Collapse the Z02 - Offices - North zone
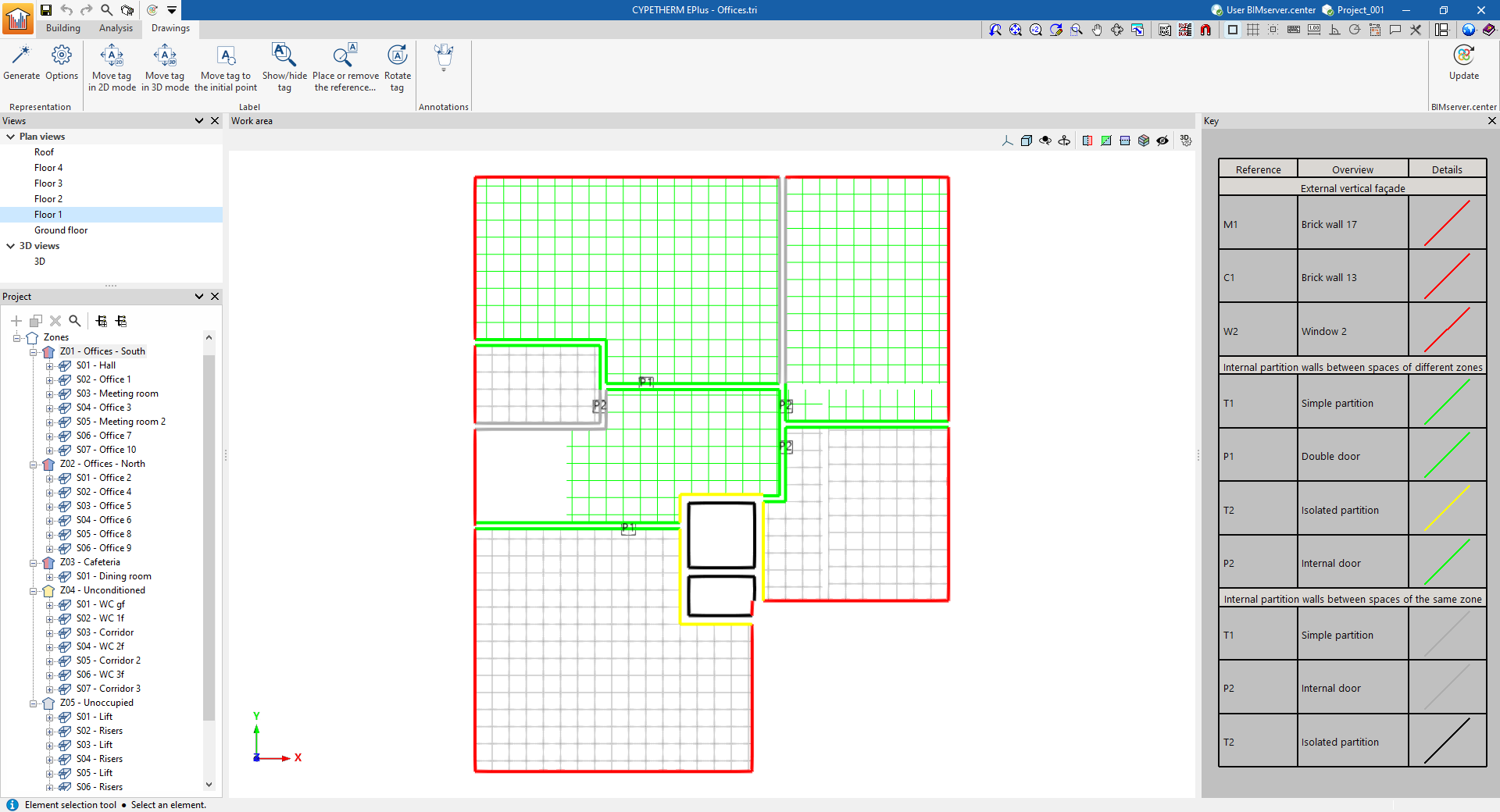The height and width of the screenshot is (812, 1500). pos(34,465)
